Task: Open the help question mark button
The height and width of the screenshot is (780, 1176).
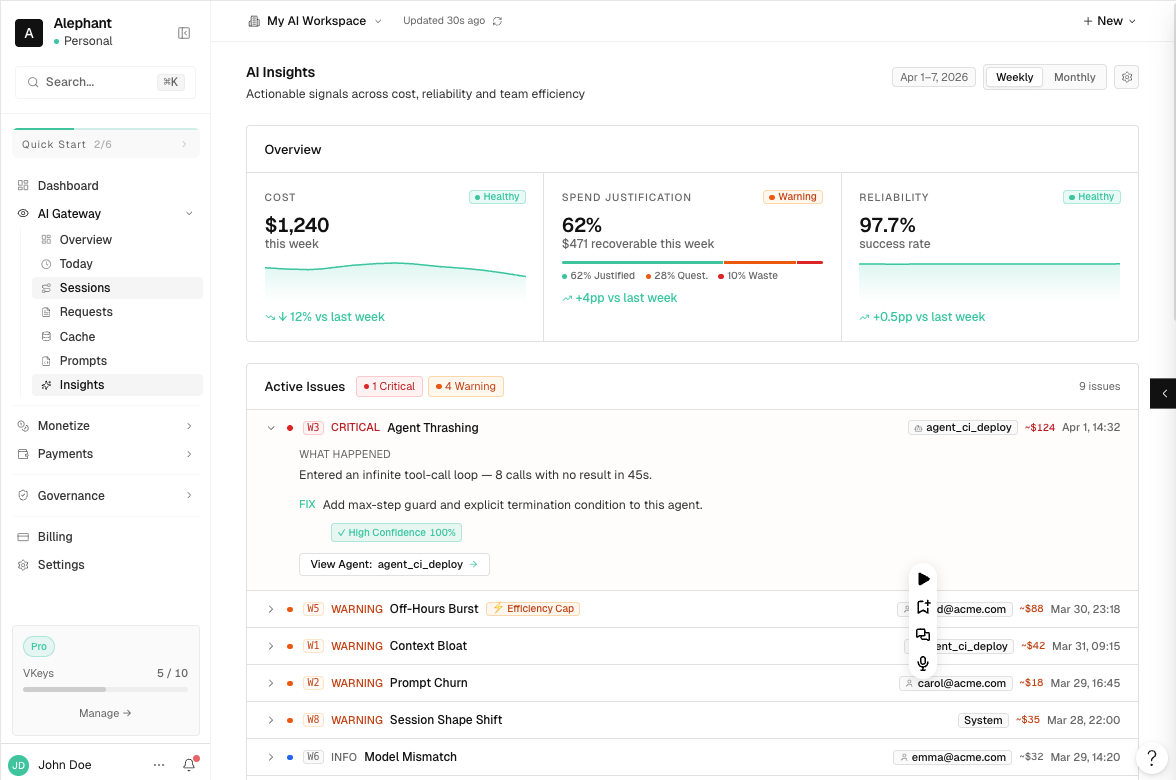Action: tap(1152, 758)
